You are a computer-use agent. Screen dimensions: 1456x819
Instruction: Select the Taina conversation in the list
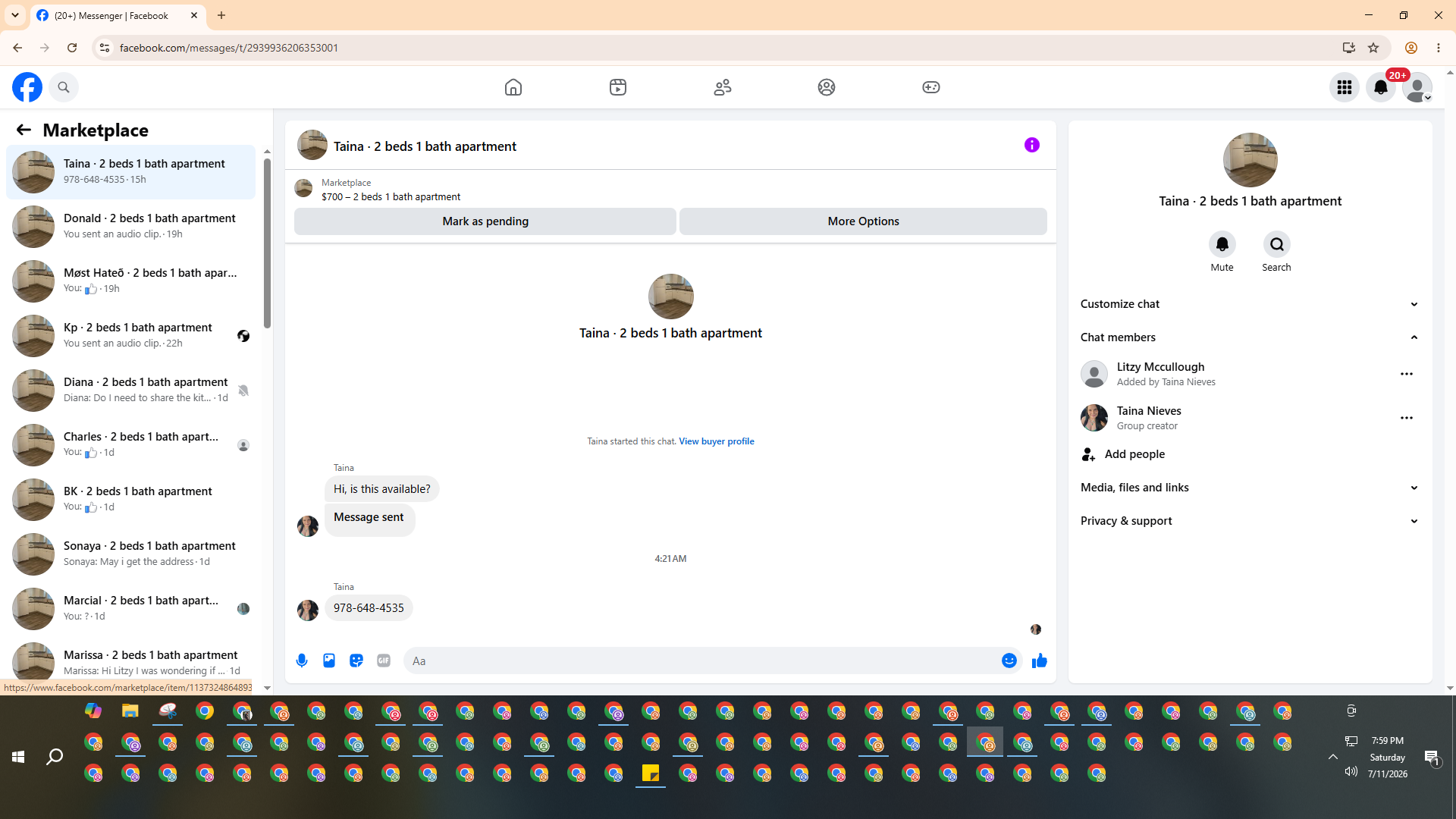pyautogui.click(x=131, y=171)
